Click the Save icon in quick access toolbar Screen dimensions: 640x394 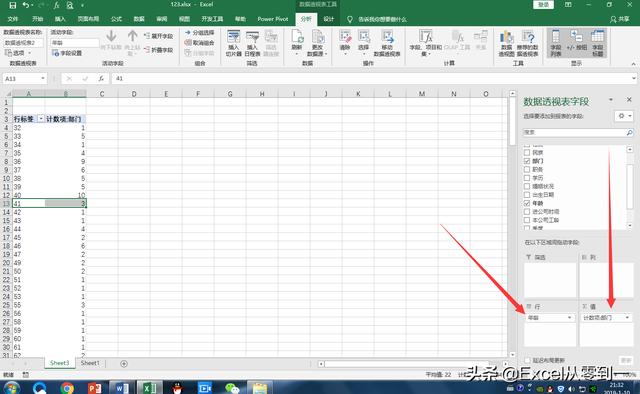coord(12,5)
